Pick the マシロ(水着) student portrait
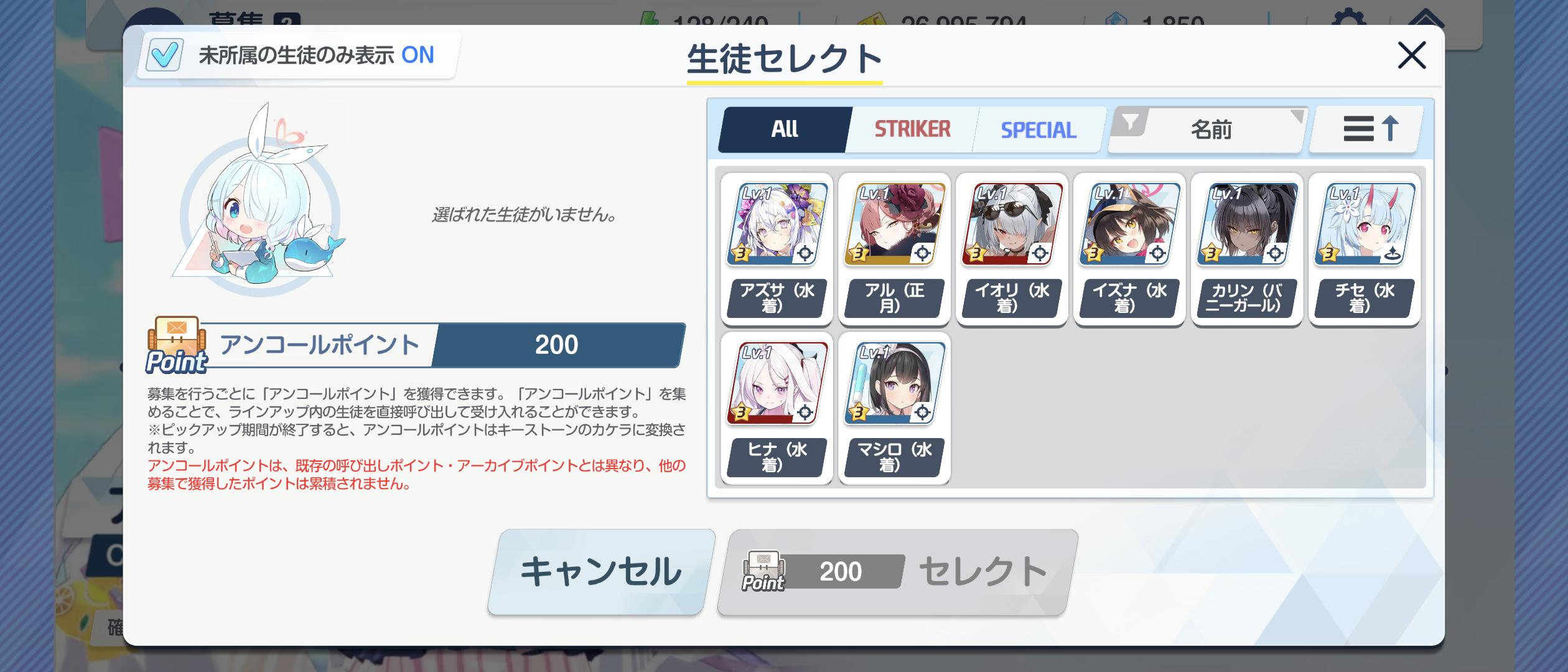 coord(894,383)
